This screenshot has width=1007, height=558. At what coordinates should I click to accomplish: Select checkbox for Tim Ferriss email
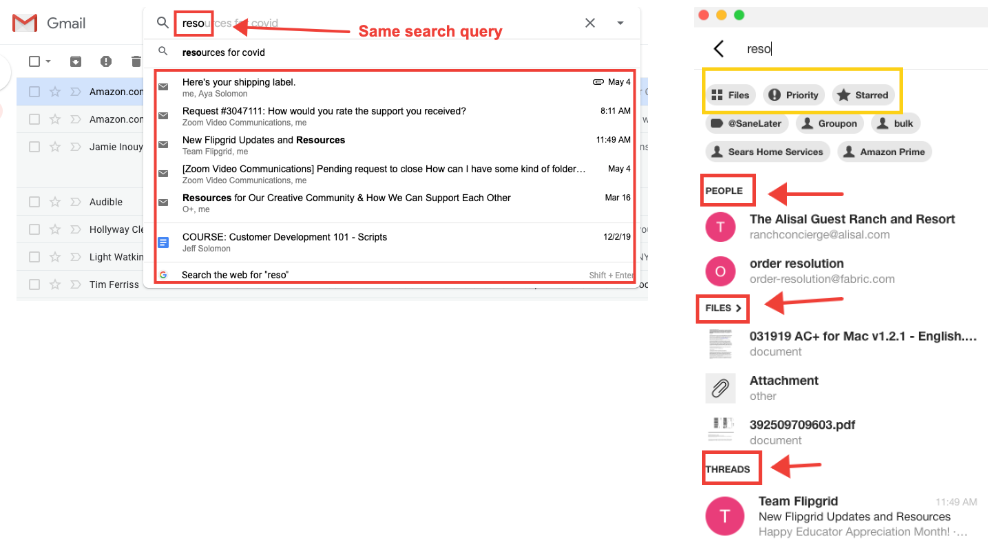[x=35, y=284]
